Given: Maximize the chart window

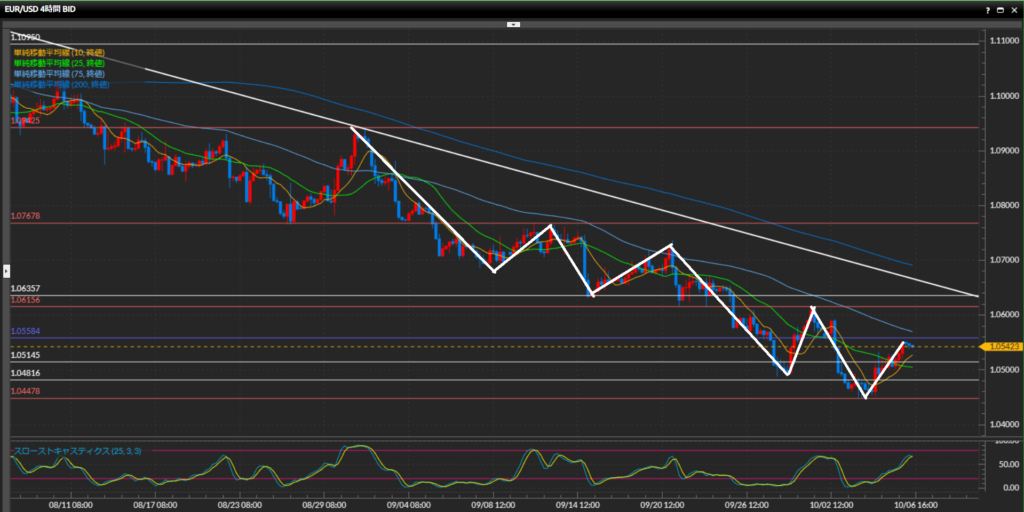Looking at the screenshot, I should coord(1001,8).
